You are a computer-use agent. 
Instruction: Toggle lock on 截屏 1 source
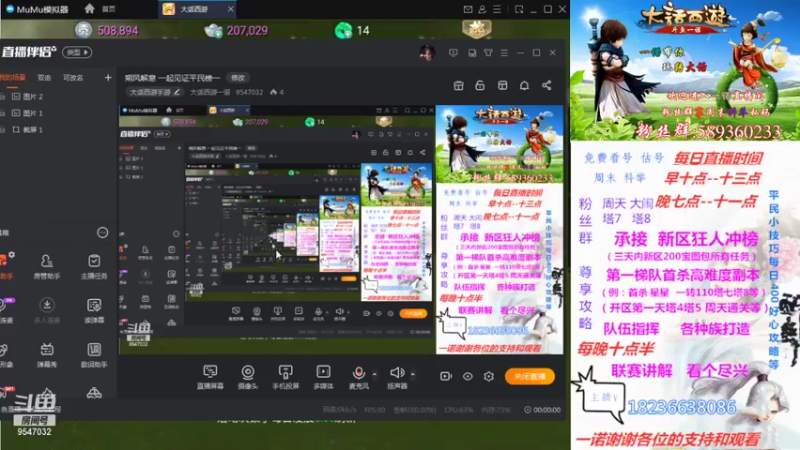pyautogui.click(x=3, y=130)
